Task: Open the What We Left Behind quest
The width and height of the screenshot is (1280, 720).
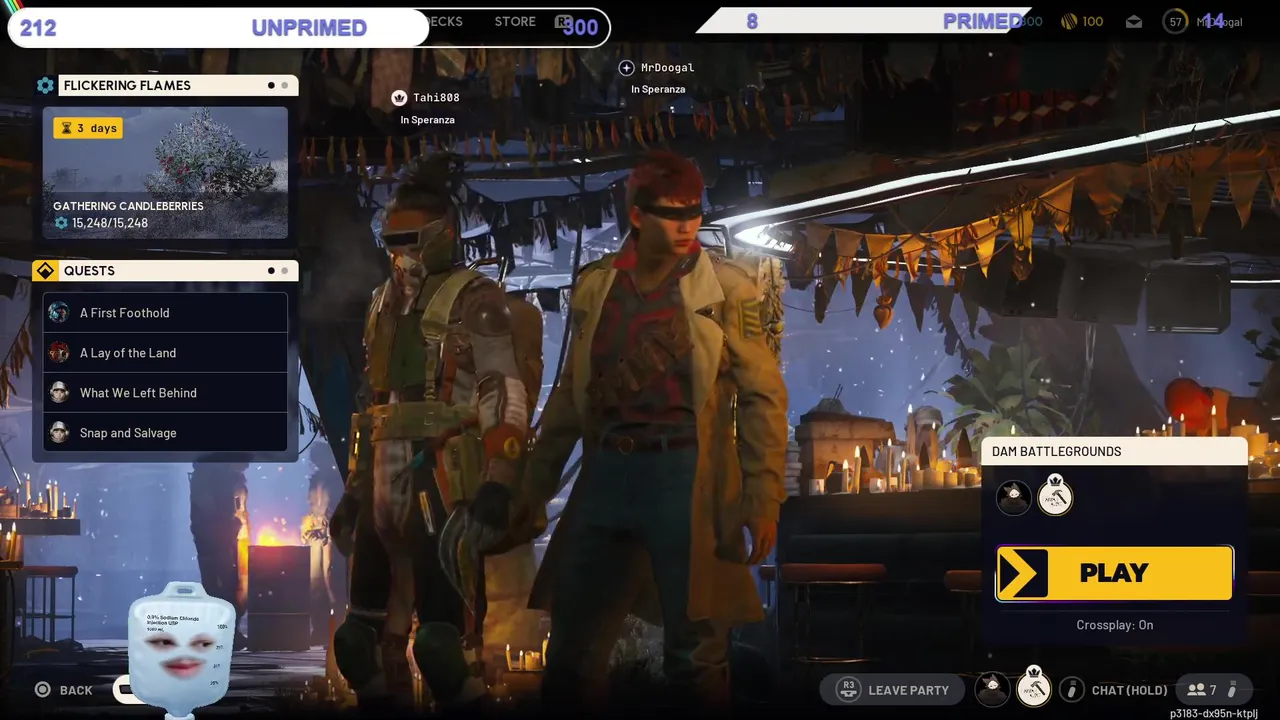Action: point(165,393)
